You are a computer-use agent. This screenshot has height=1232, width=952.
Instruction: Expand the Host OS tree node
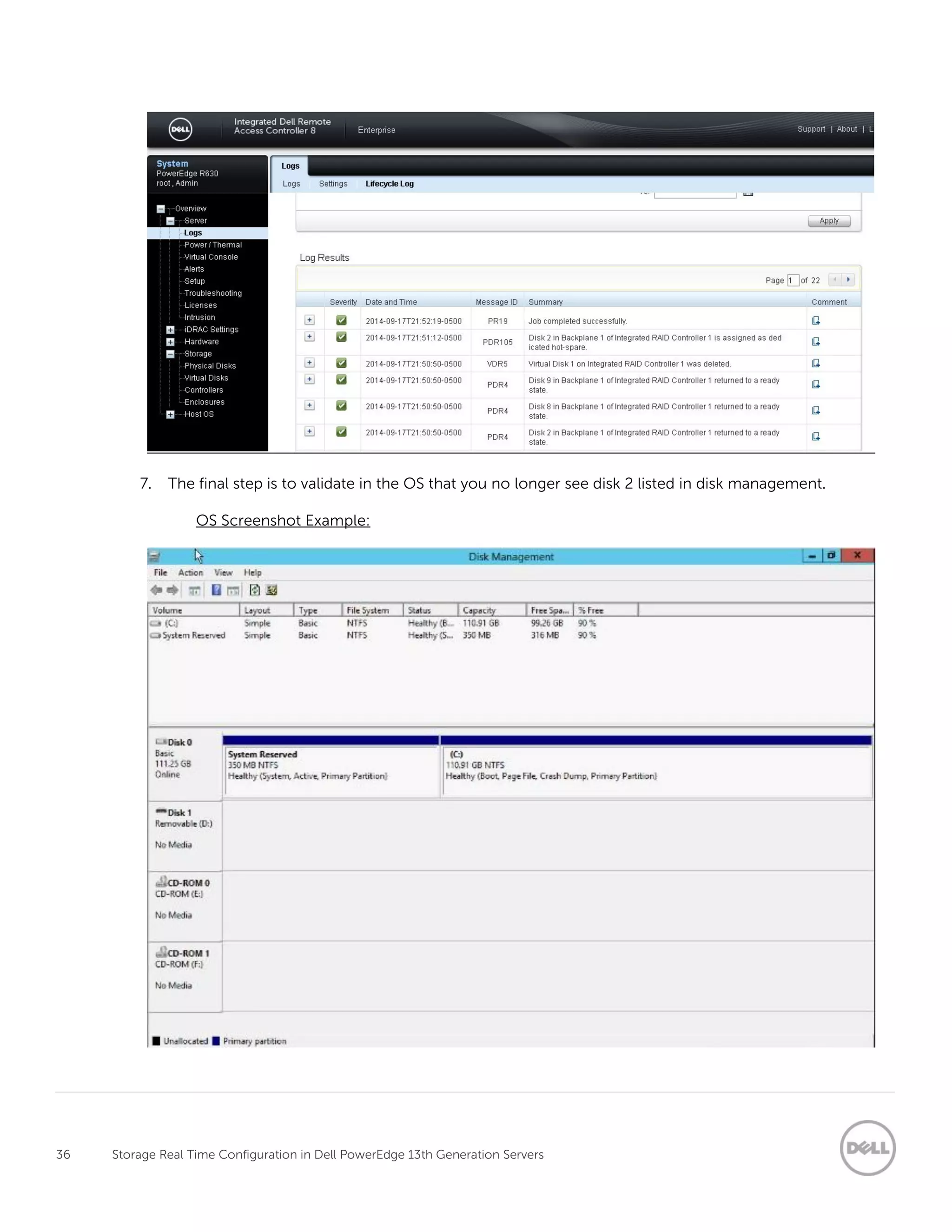[x=170, y=415]
